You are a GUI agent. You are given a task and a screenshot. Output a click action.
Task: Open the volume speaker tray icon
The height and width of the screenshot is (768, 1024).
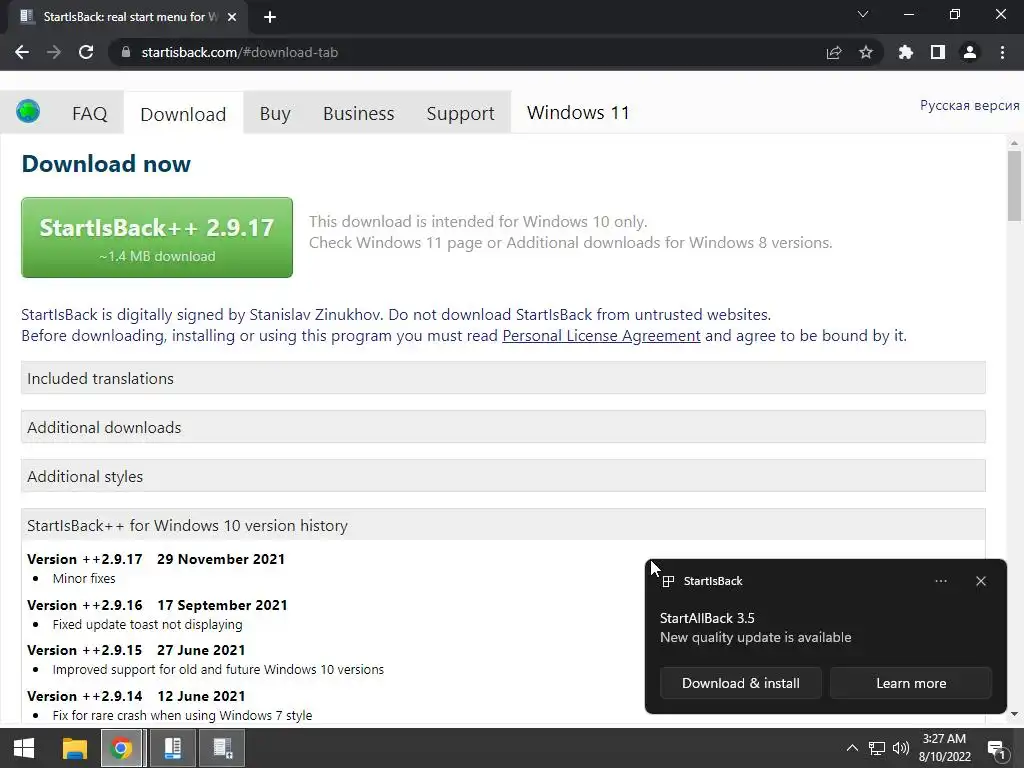[901, 748]
